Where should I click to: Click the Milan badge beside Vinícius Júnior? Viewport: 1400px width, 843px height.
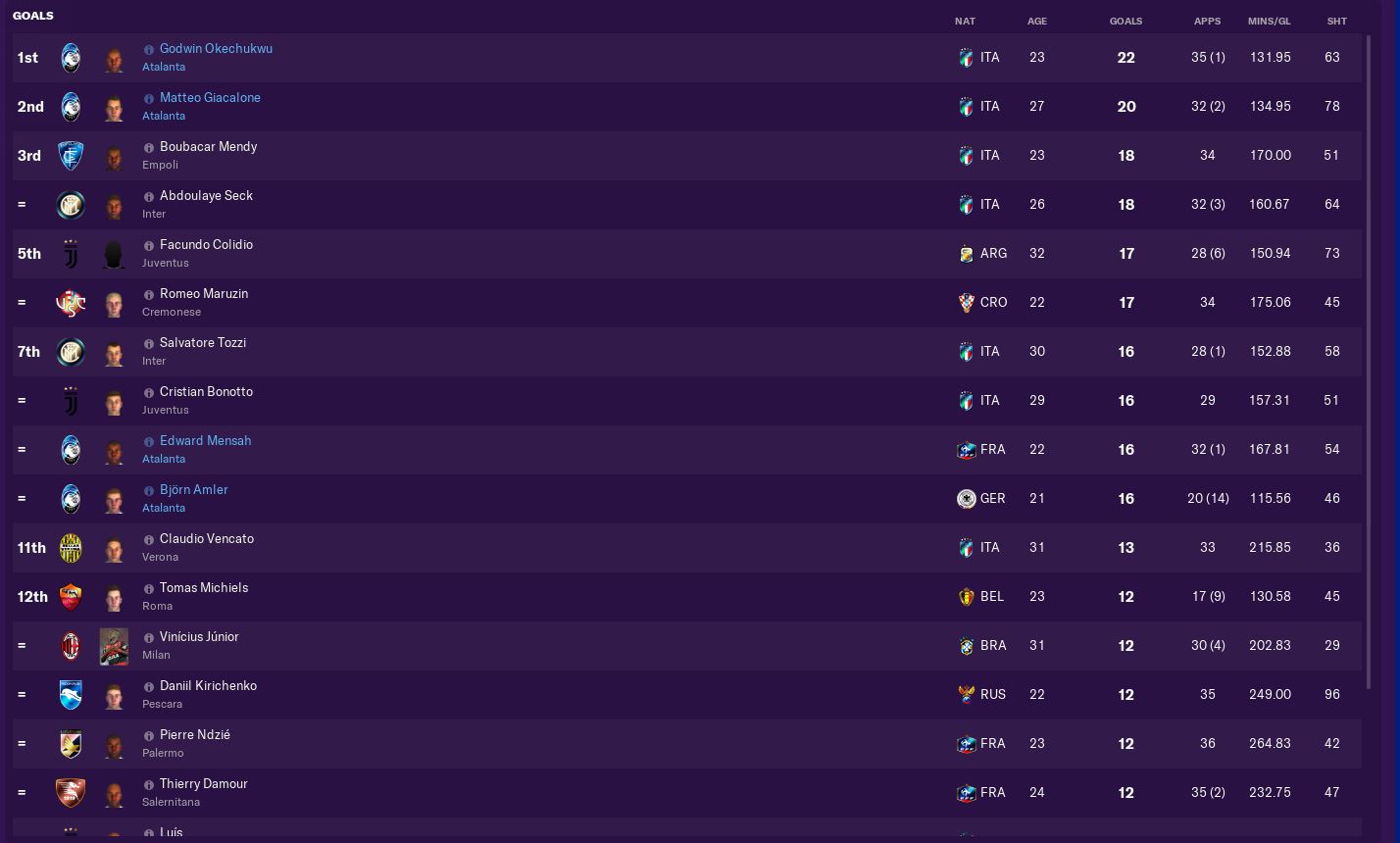tap(70, 646)
